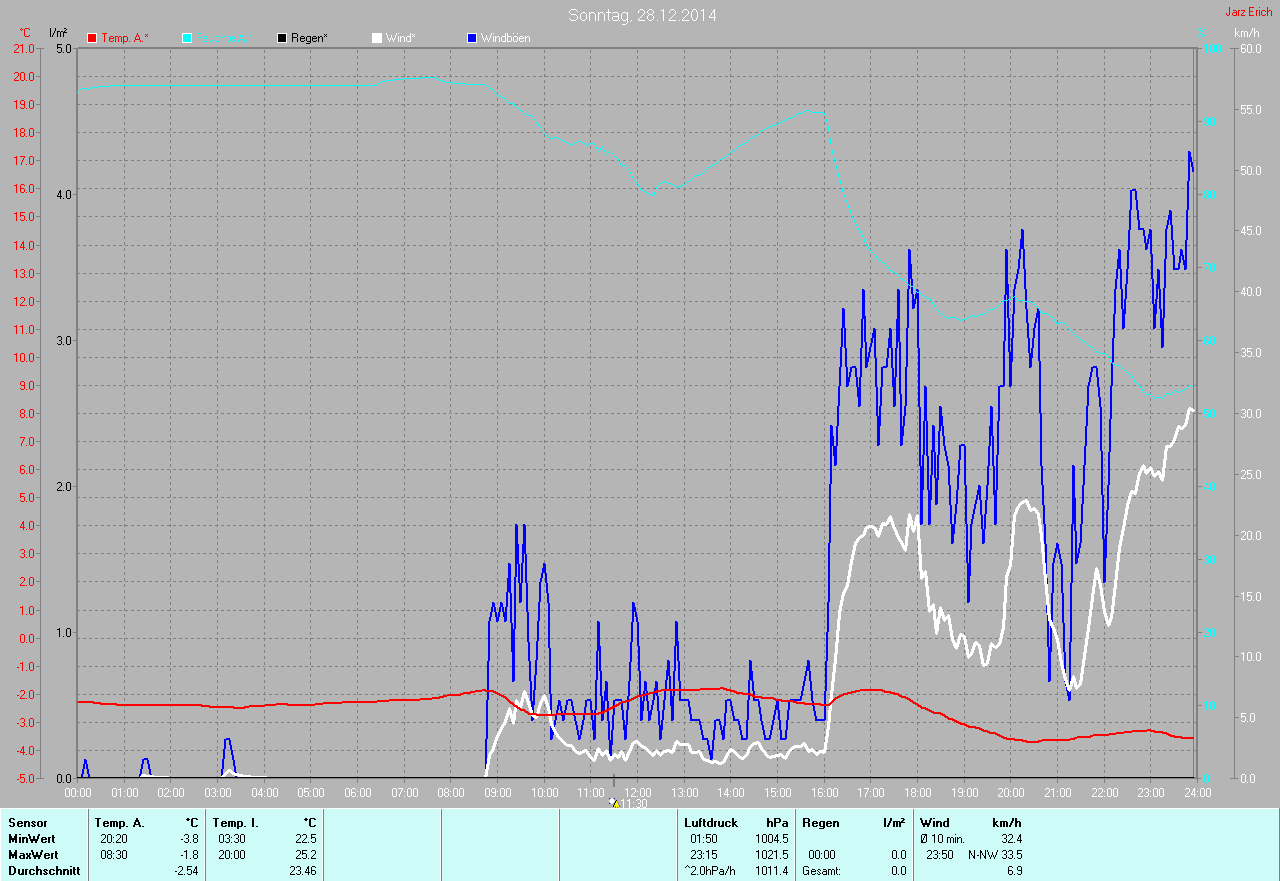Click the blue Windböen legend swatch
This screenshot has height=881, width=1280.
point(472,38)
